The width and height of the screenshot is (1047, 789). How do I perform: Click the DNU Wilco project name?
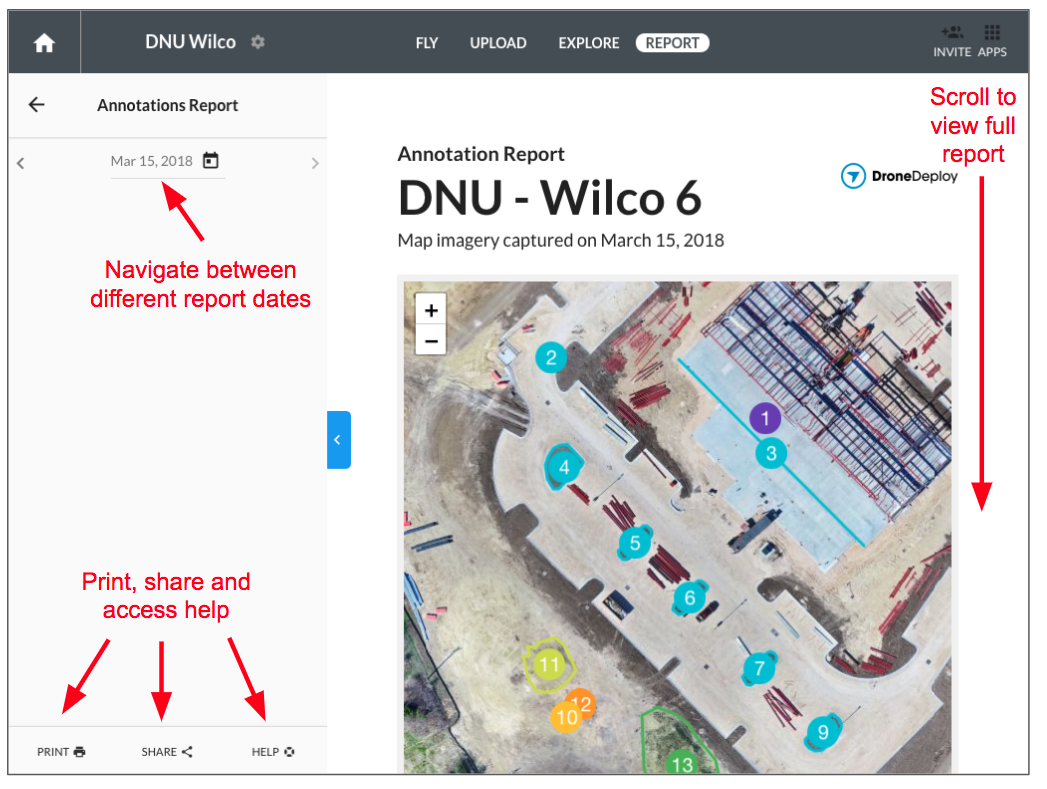click(x=190, y=42)
